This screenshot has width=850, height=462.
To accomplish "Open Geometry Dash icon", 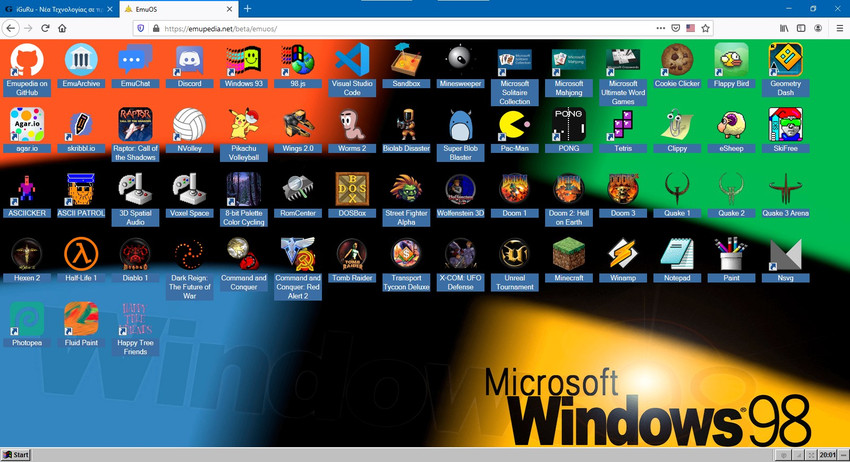I will [x=785, y=60].
